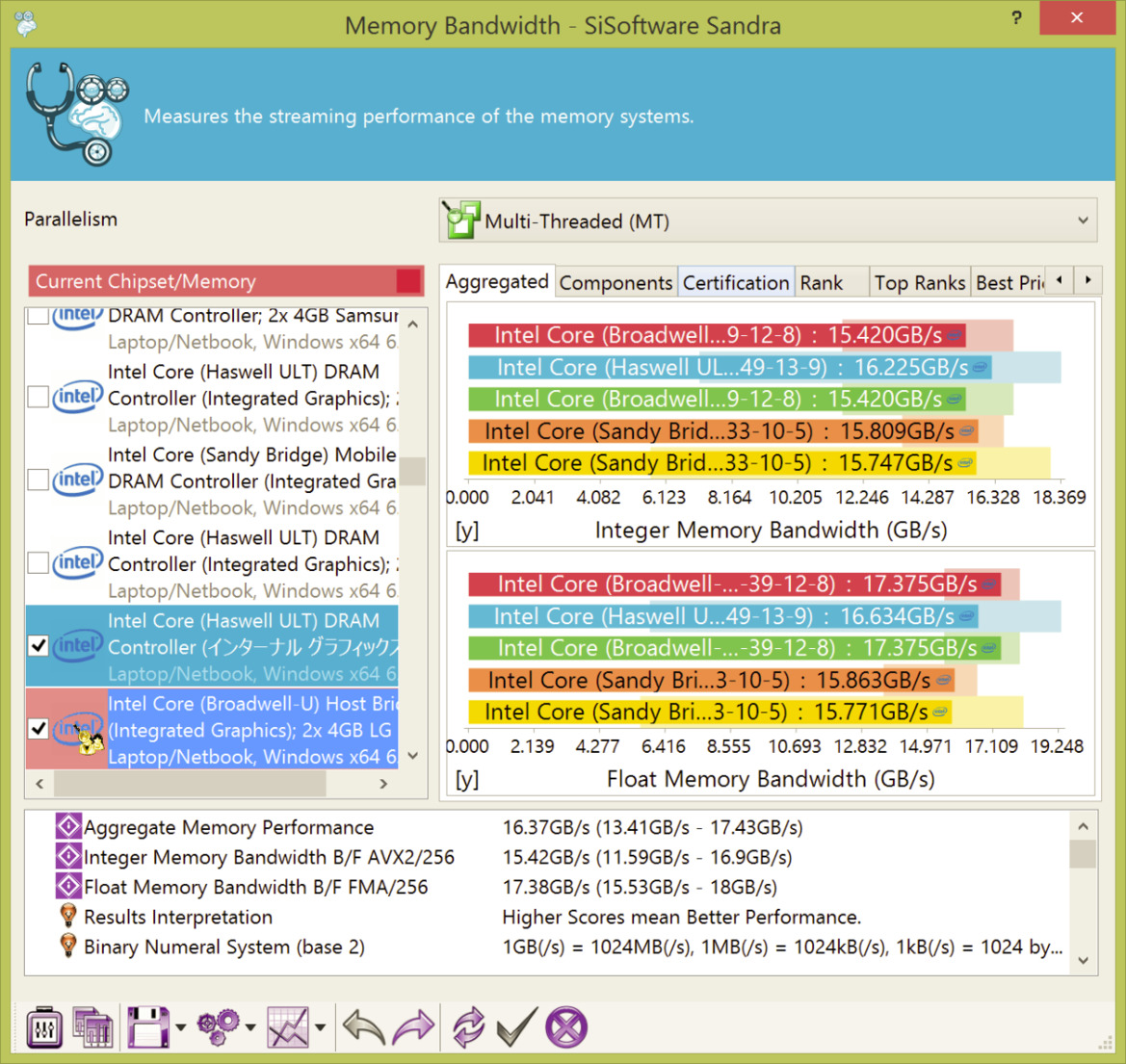Toggle checkbox for DRAM Controller 2x 4GB Samsung
Viewport: 1126px width, 1064px height.
[x=39, y=316]
